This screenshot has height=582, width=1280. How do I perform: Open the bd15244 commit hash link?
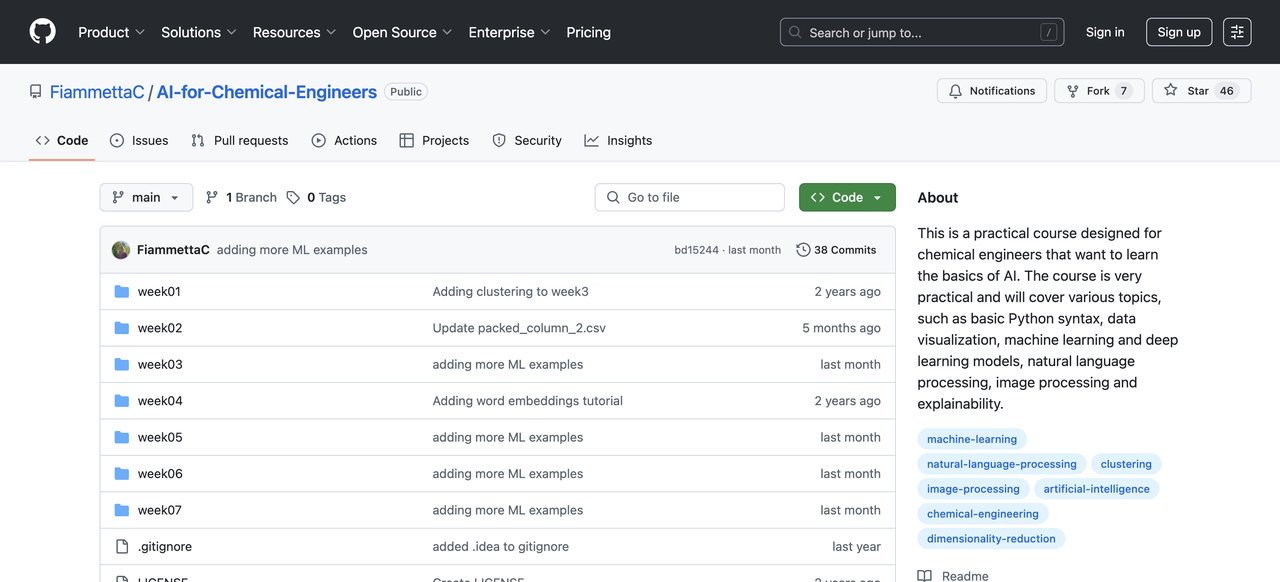697,250
